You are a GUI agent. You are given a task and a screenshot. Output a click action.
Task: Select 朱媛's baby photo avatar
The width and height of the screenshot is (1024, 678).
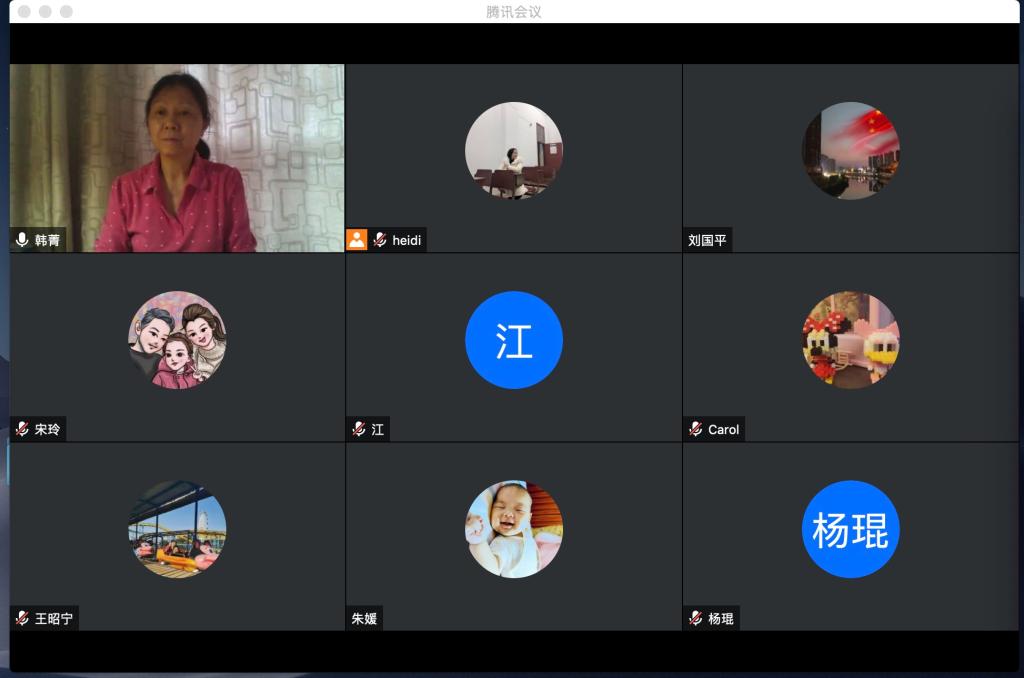(x=514, y=529)
